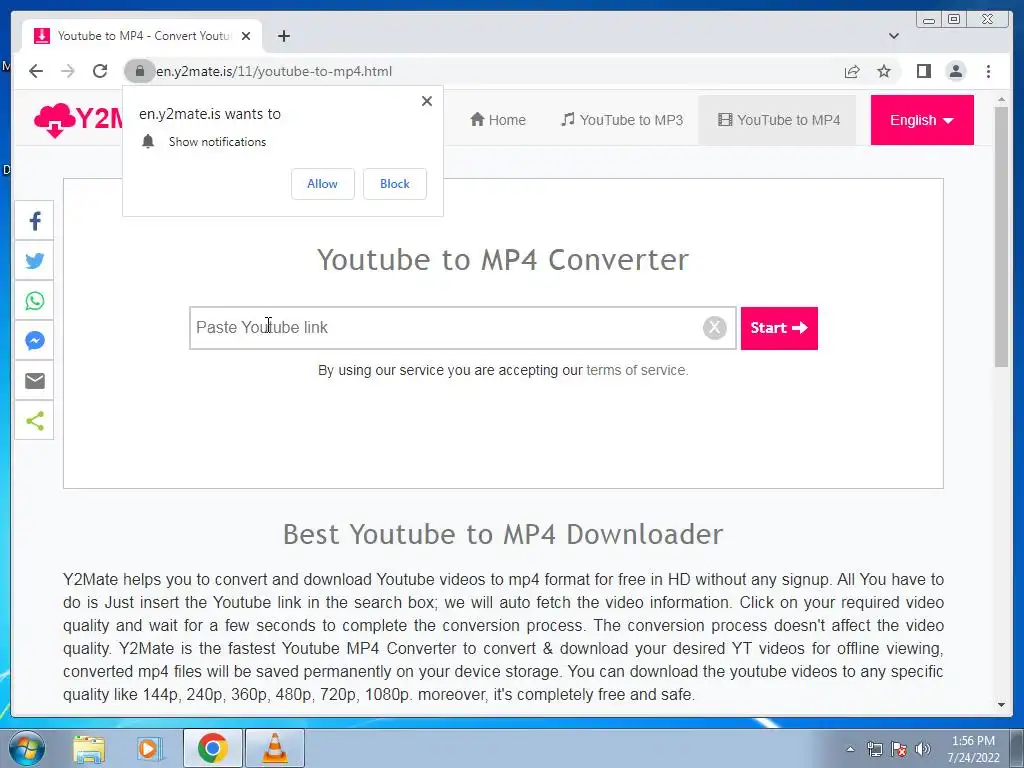Screen dimensions: 1024x768
Task: Open the tab search dropdown arrow
Action: (x=893, y=36)
